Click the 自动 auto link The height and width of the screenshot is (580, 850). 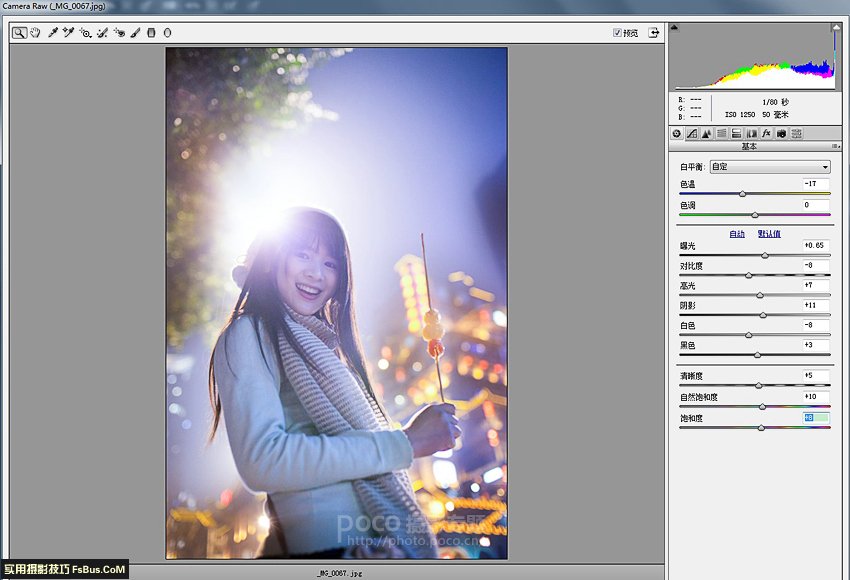(737, 234)
